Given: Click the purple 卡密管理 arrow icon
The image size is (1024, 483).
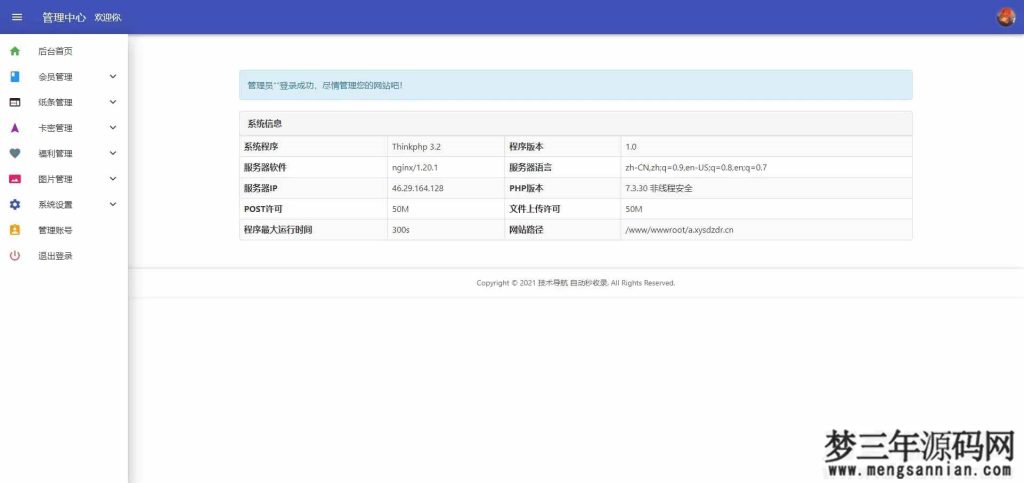Looking at the screenshot, I should tap(15, 128).
